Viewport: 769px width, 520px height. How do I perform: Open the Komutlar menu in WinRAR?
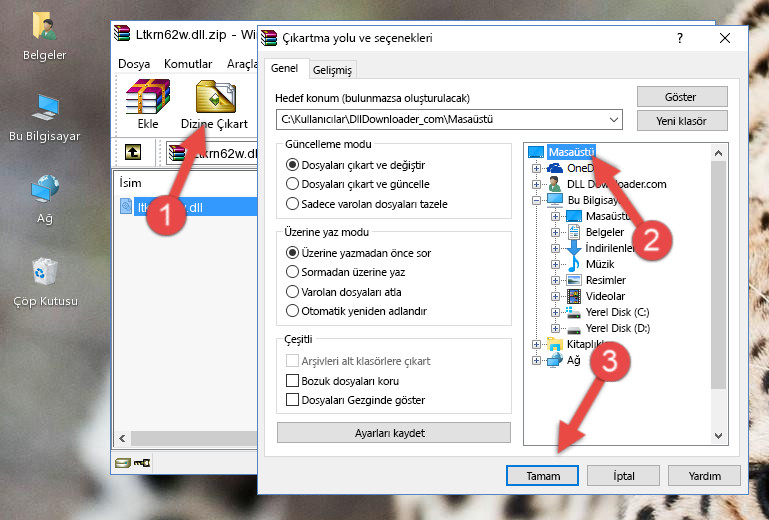[x=188, y=64]
